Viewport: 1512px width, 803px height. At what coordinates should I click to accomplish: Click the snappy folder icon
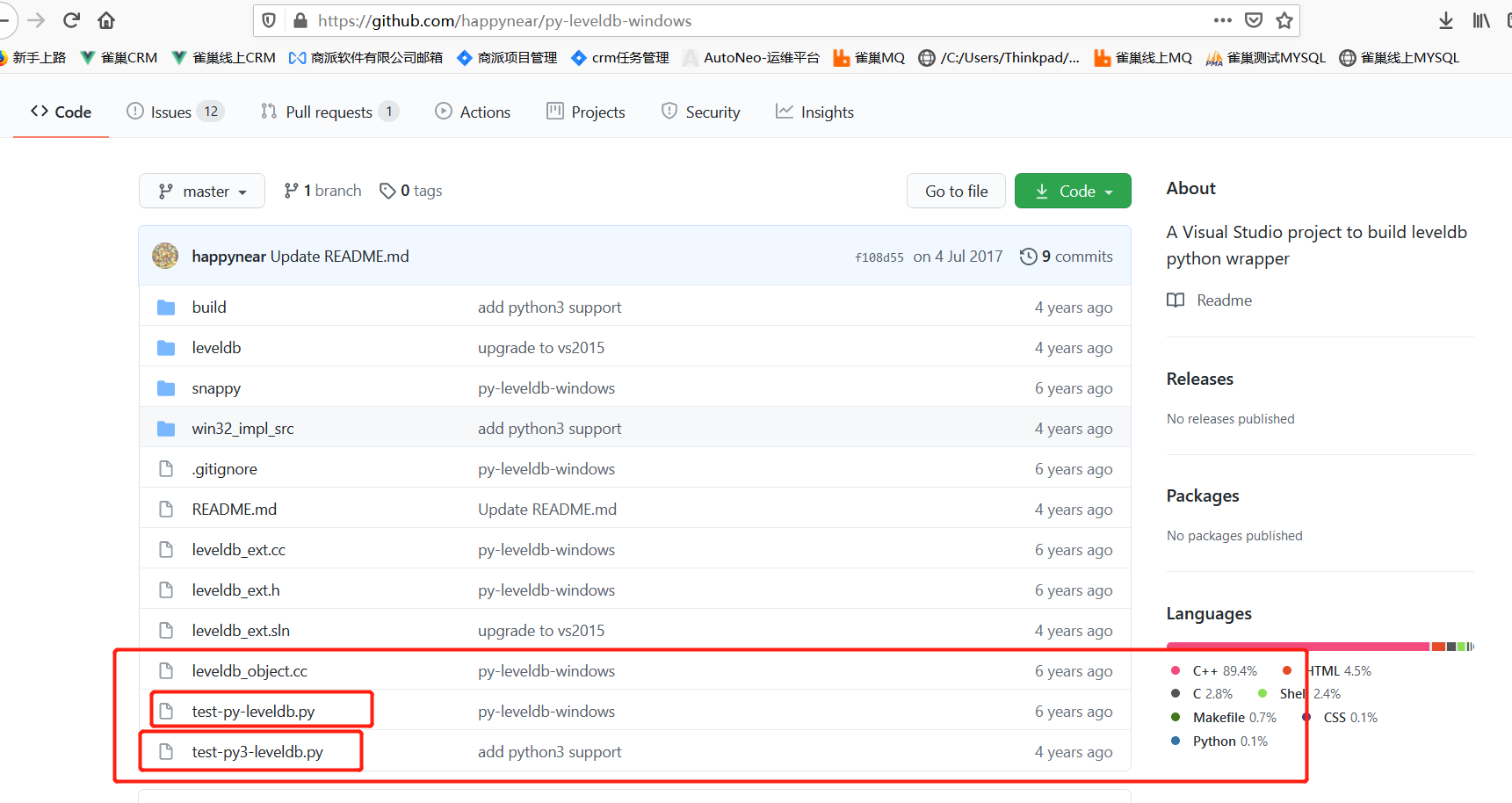166,387
